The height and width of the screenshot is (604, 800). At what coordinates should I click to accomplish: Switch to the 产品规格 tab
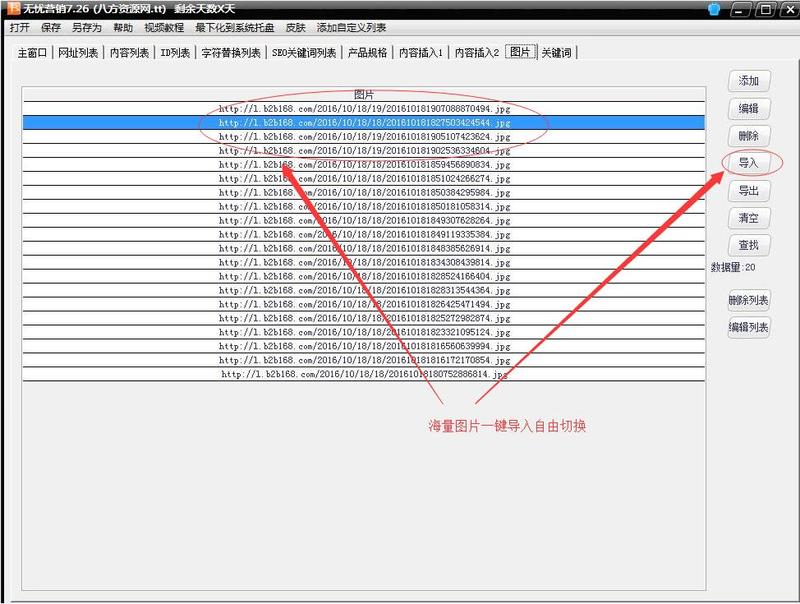tap(367, 53)
